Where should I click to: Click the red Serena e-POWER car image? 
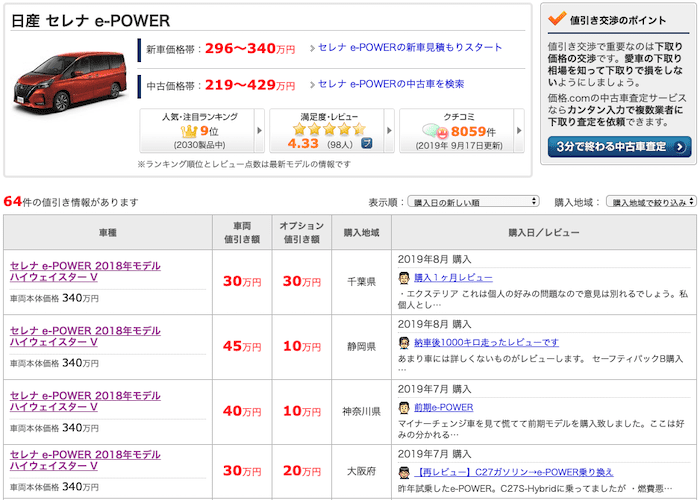point(71,81)
